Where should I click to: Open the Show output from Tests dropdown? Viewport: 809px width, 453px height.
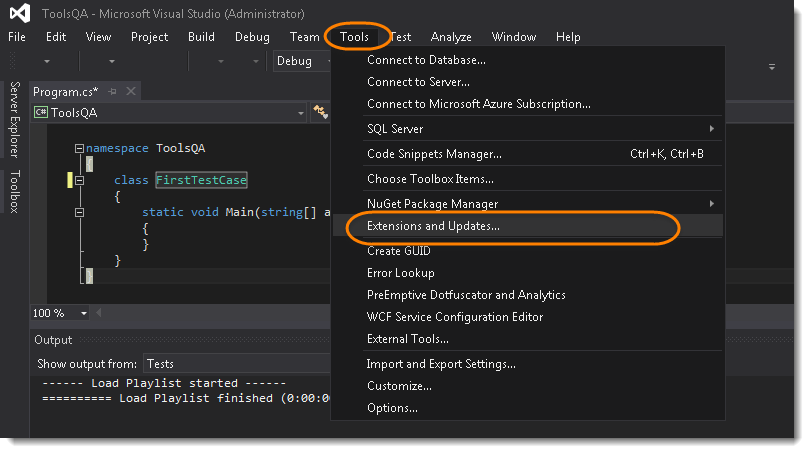coord(237,364)
